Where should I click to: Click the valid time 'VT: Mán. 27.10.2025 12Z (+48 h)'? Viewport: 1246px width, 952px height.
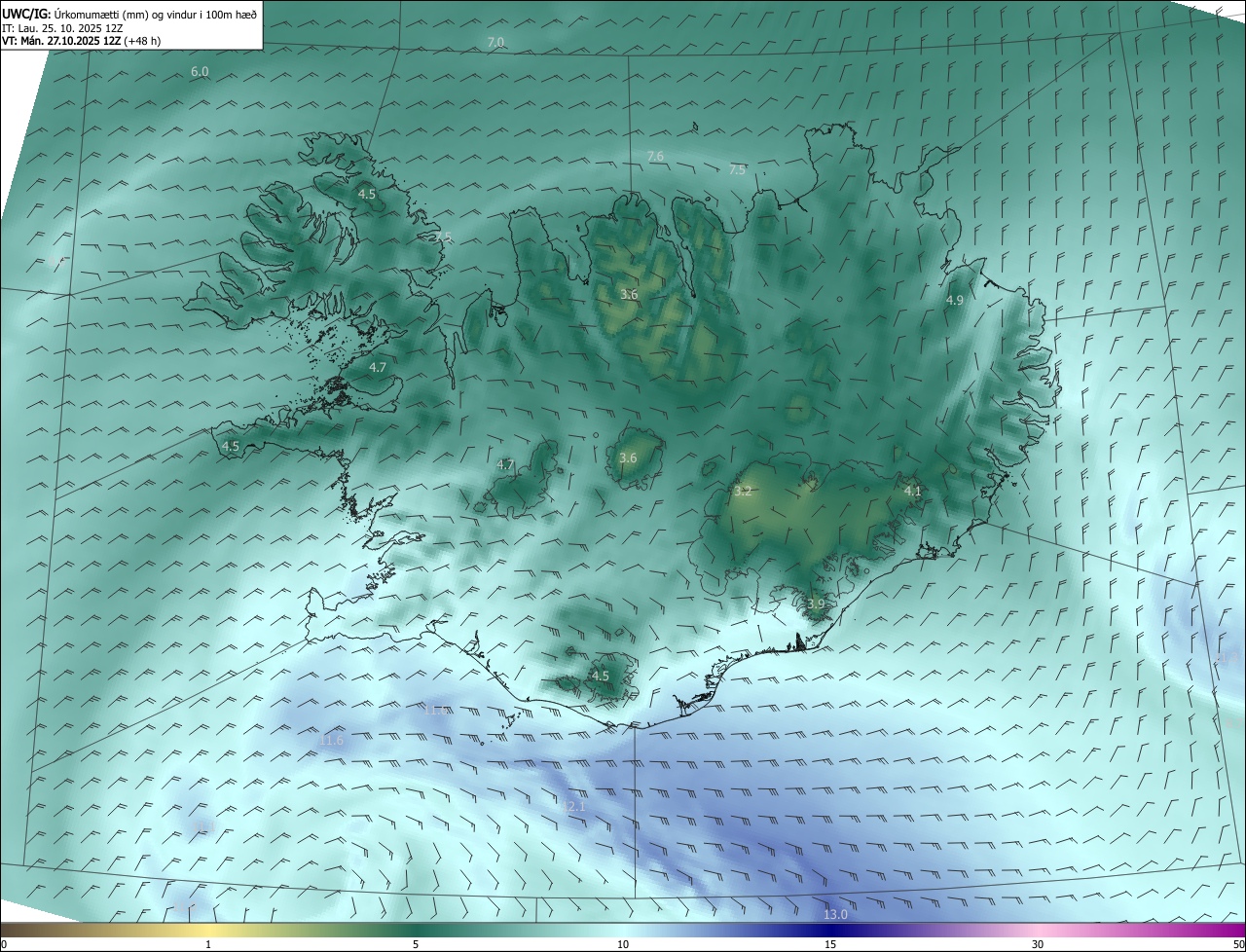(82, 41)
